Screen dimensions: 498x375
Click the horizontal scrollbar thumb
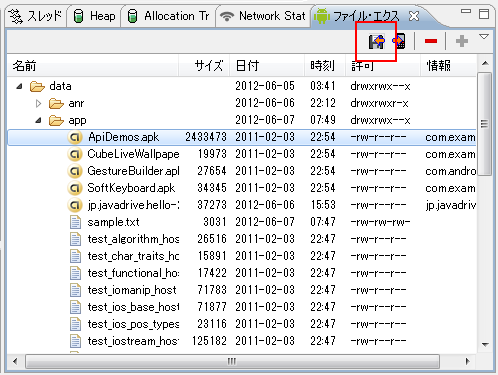232,361
